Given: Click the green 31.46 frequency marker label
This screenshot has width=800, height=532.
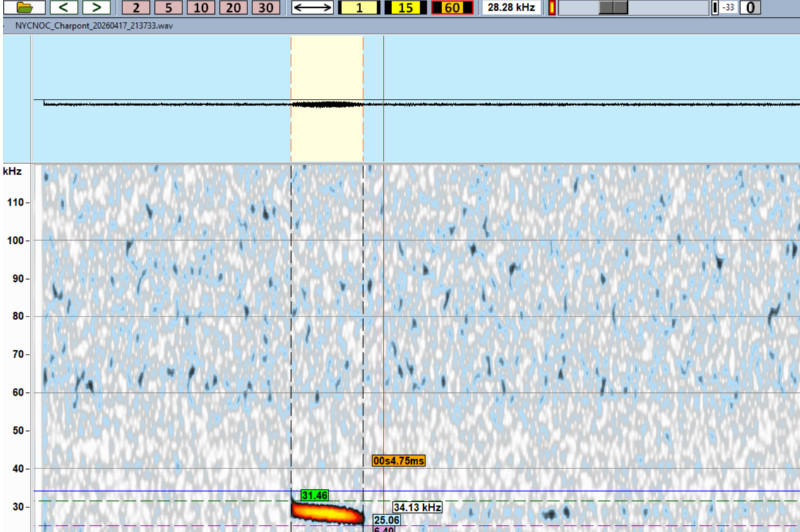Looking at the screenshot, I should pyautogui.click(x=315, y=496).
